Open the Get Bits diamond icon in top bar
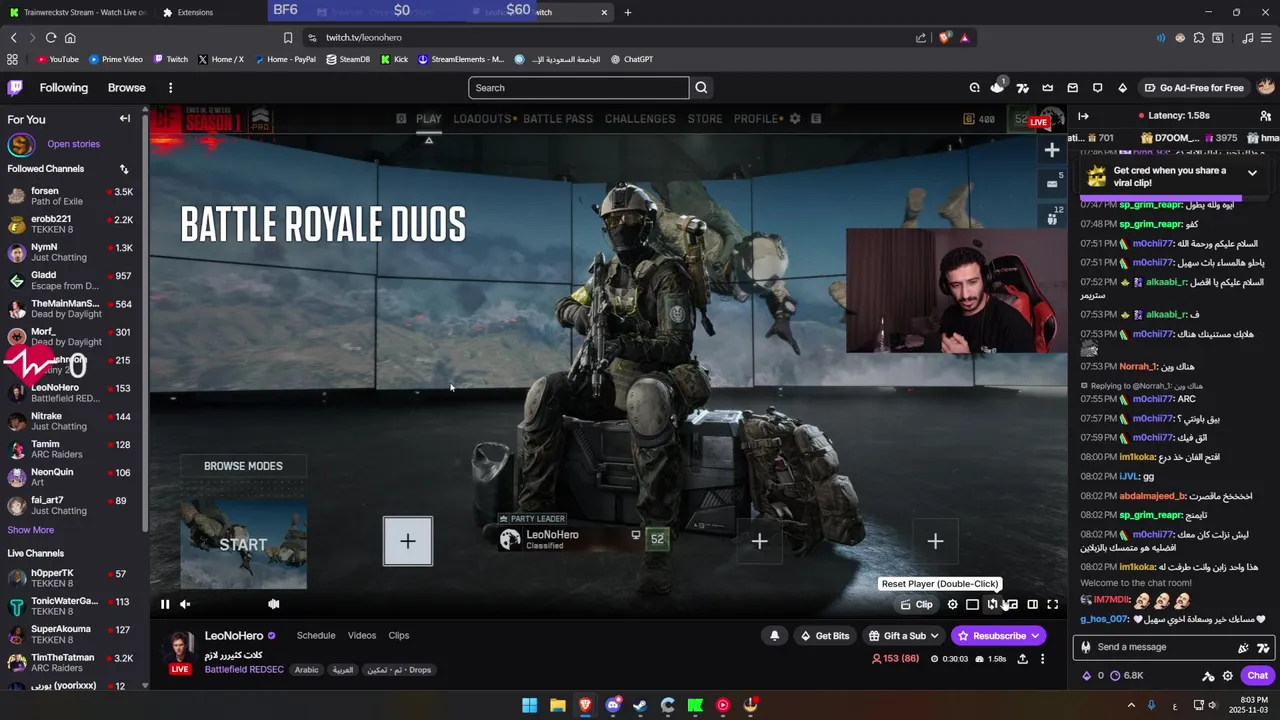Image resolution: width=1280 pixels, height=720 pixels. pyautogui.click(x=1123, y=88)
